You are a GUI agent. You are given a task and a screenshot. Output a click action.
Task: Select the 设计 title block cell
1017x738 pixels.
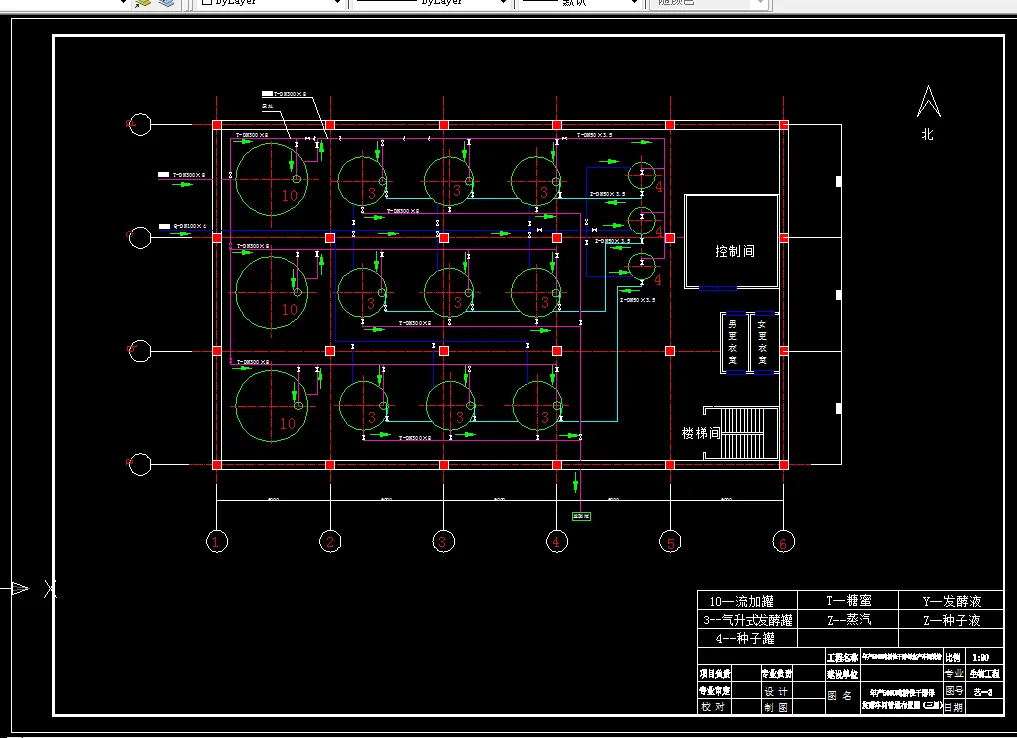(776, 691)
